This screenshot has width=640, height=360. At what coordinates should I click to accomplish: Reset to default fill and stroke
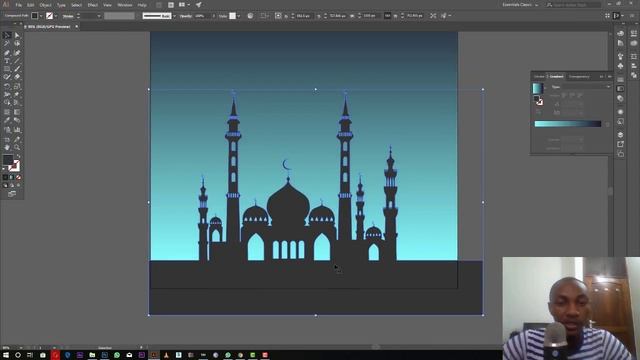[x=4, y=169]
